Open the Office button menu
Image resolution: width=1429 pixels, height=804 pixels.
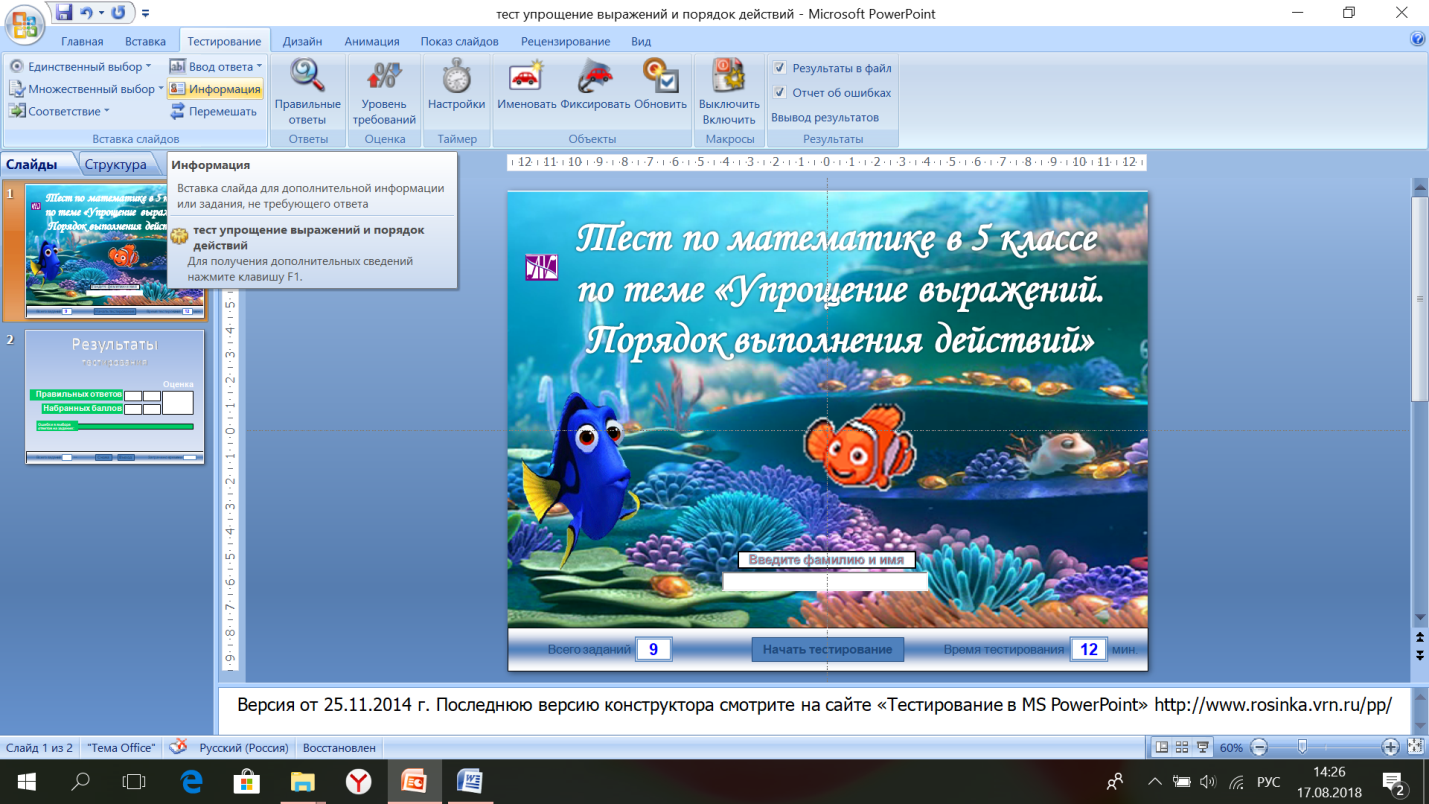(25, 23)
